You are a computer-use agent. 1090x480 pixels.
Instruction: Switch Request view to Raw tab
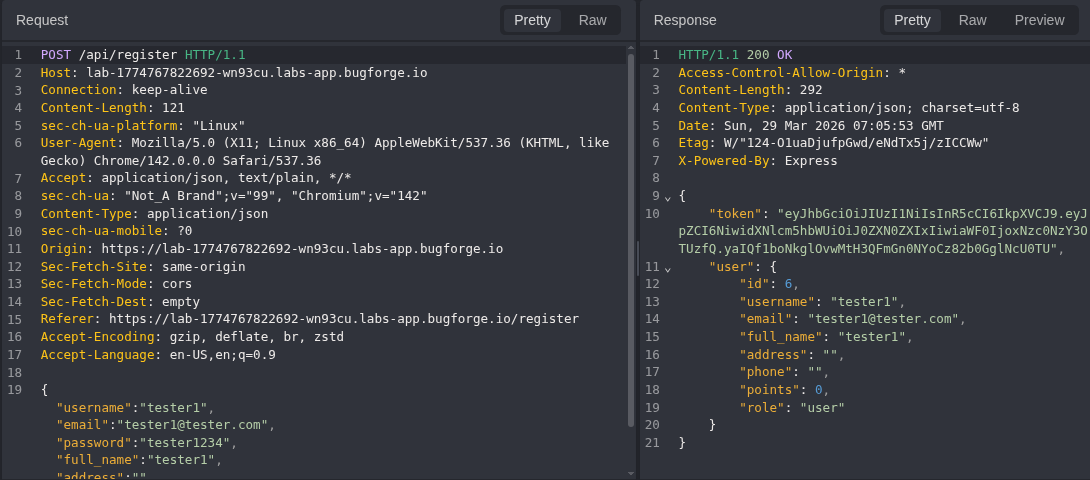click(x=592, y=20)
